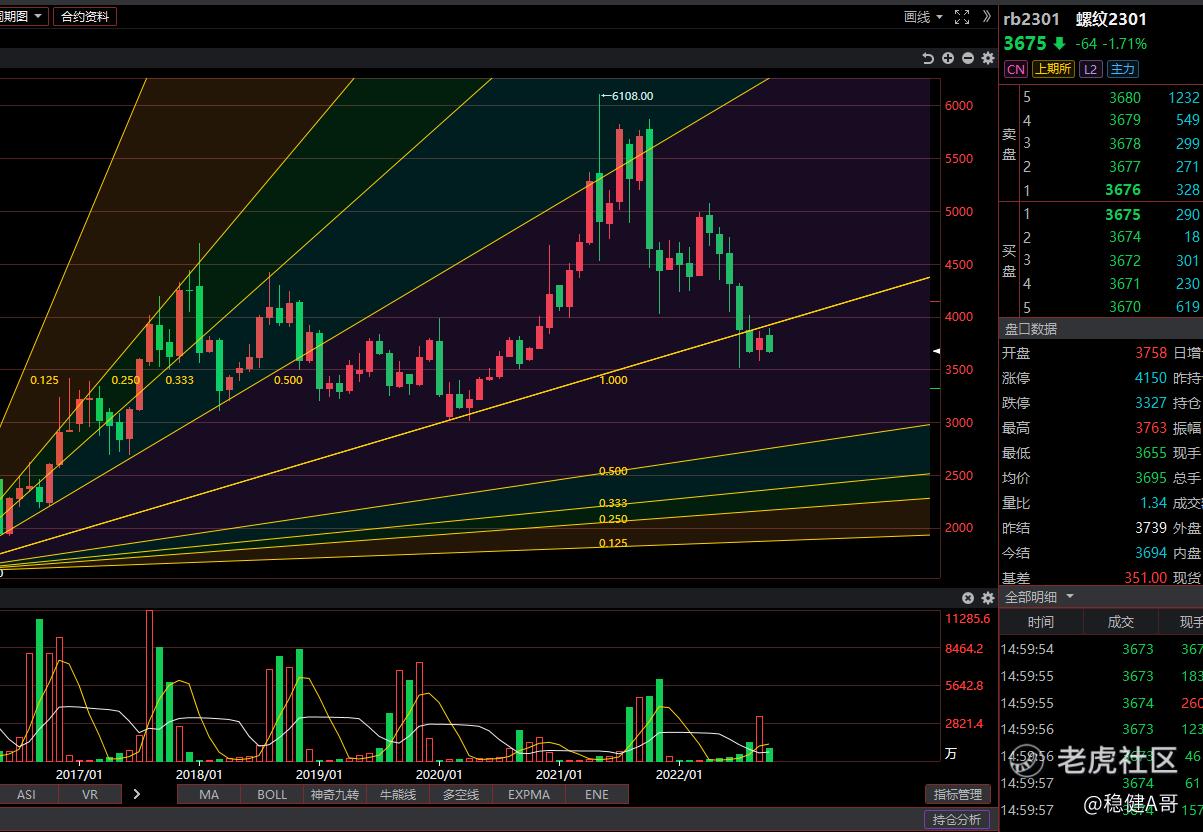Click the 最低 value 3655
Viewport: 1203px width, 832px height.
(1151, 453)
